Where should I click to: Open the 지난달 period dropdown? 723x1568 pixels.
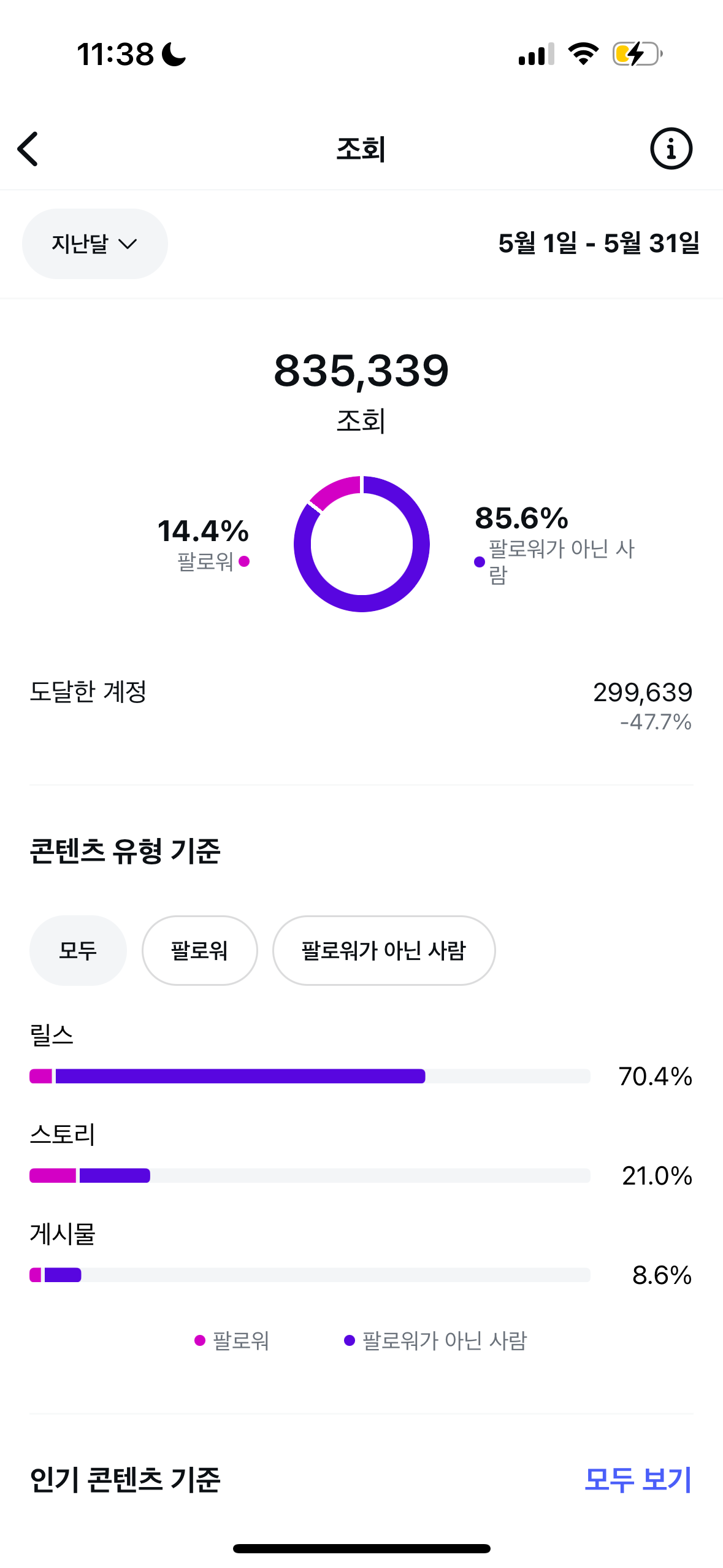(x=94, y=244)
